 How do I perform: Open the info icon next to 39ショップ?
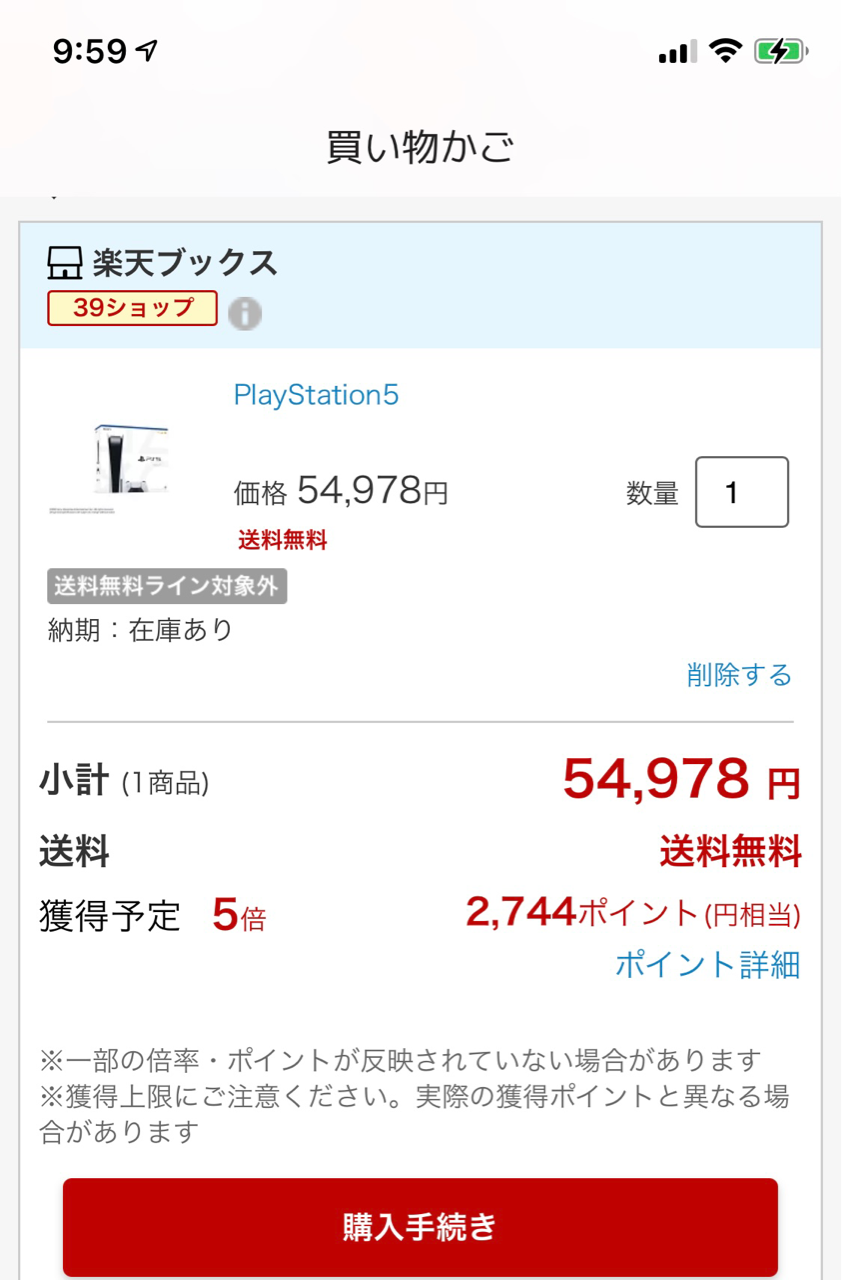pyautogui.click(x=245, y=313)
